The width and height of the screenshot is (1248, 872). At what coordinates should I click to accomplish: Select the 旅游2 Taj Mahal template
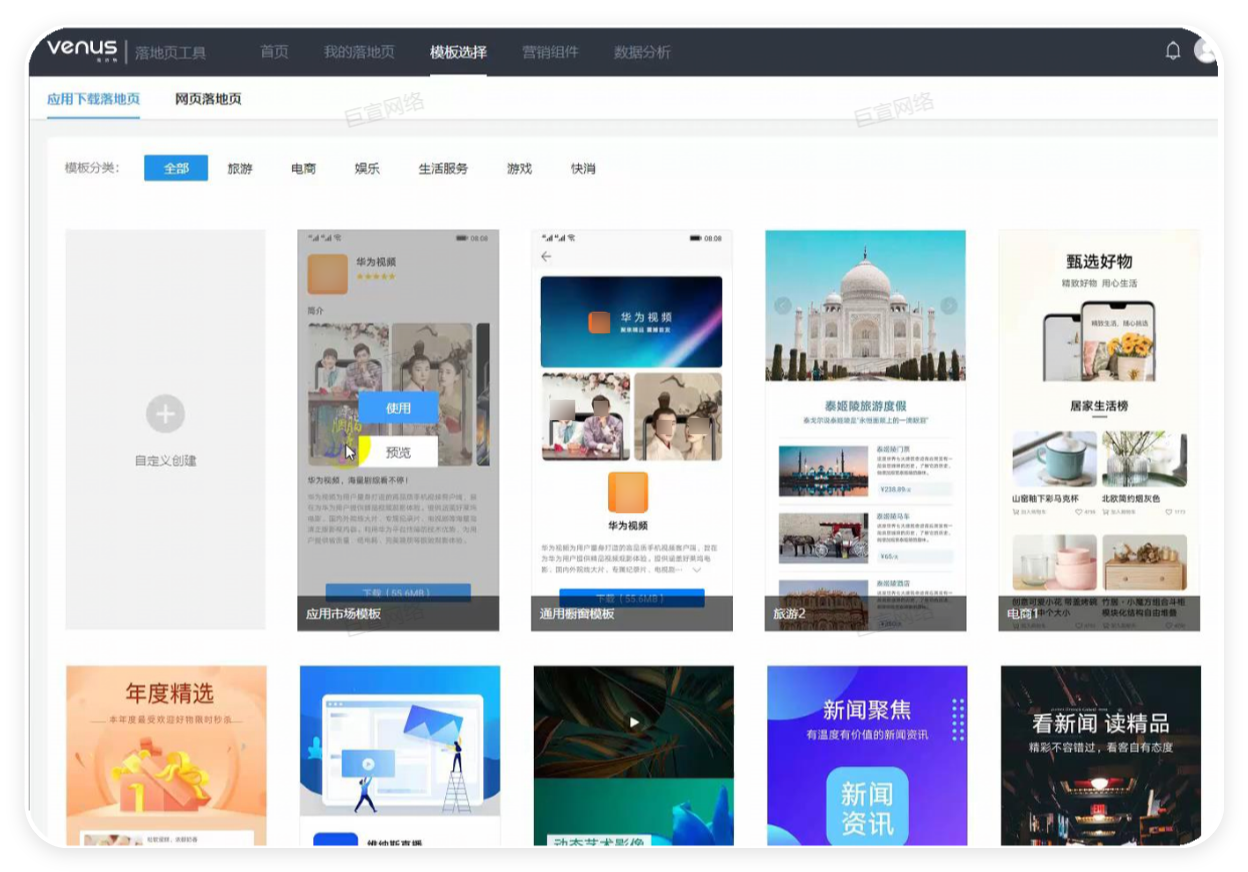point(866,430)
